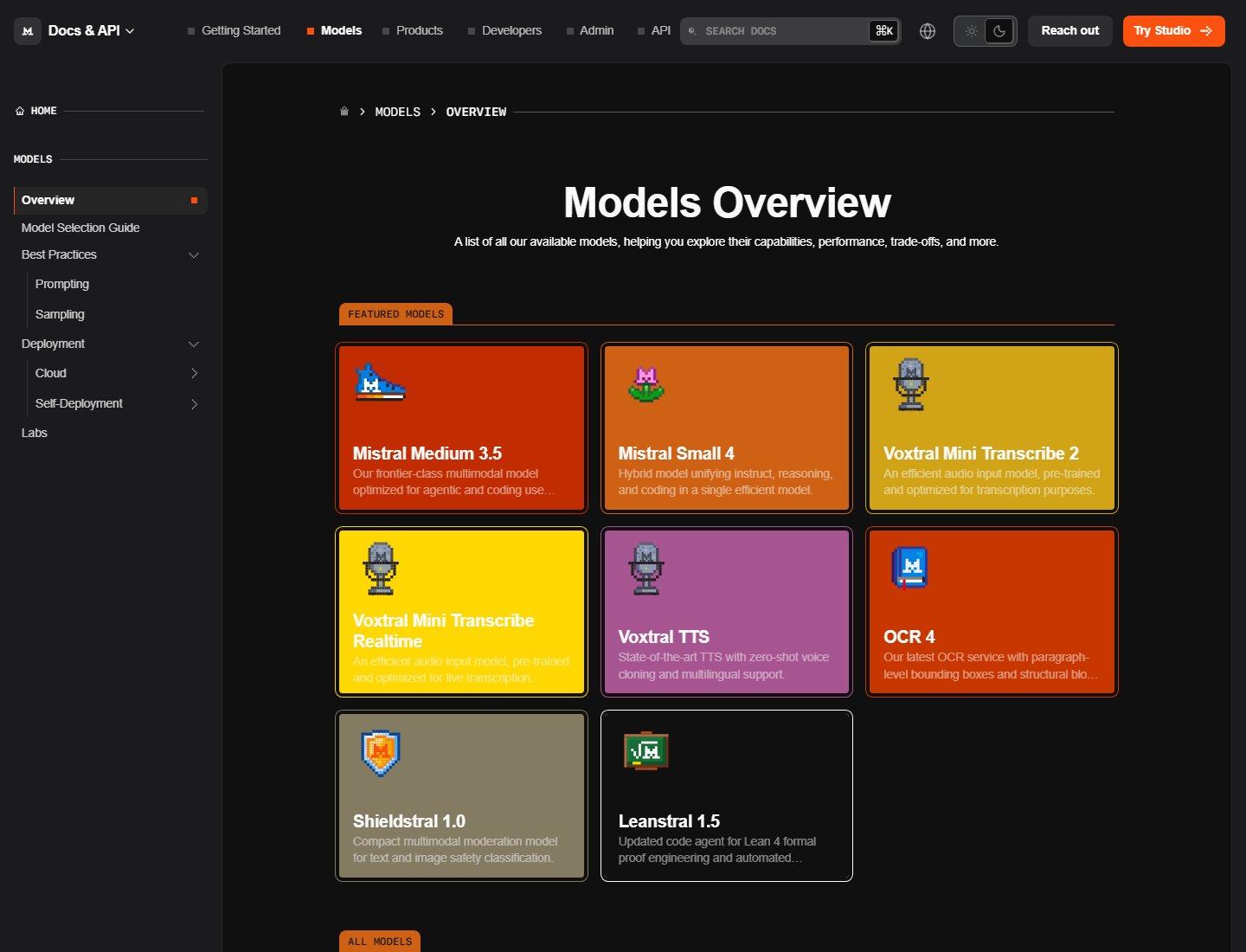Open the Shieldstral 1.0 title
The image size is (1246, 952).
pyautogui.click(x=409, y=821)
